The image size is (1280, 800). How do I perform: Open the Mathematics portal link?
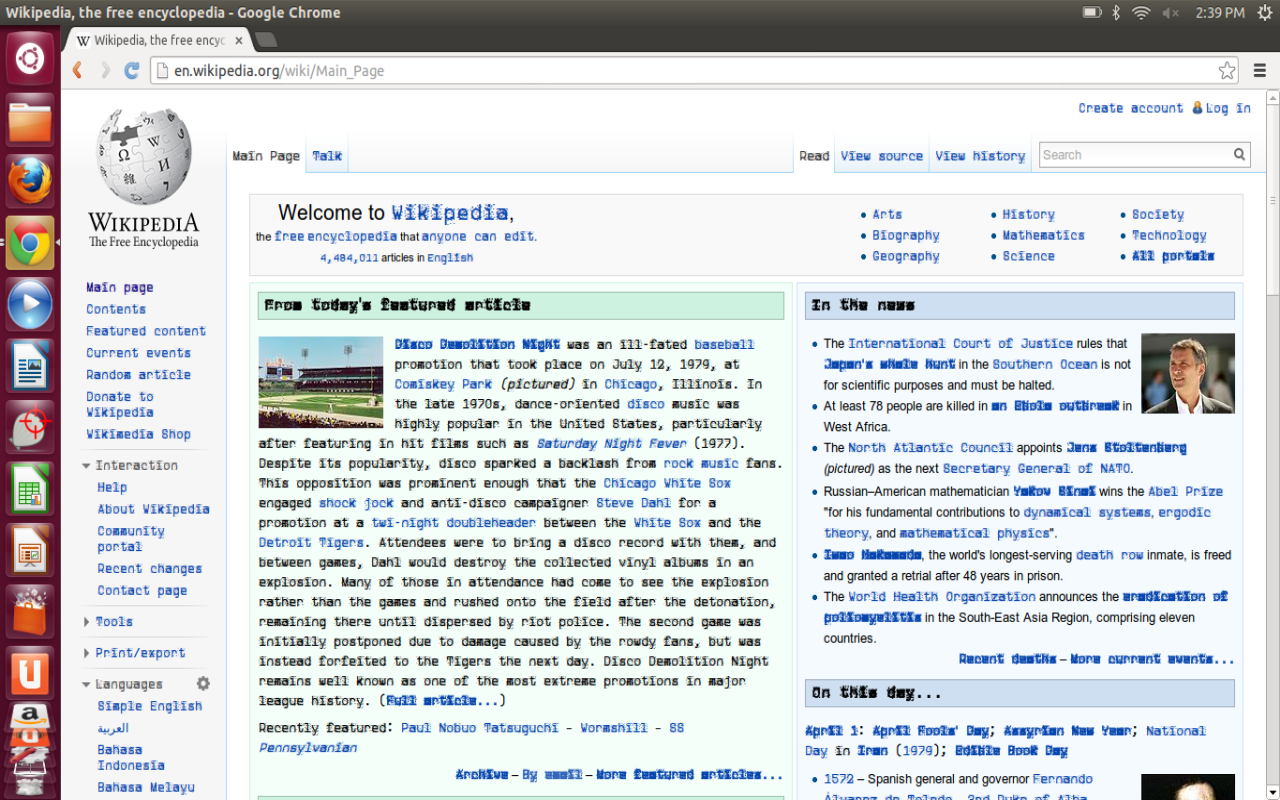pos(1044,236)
